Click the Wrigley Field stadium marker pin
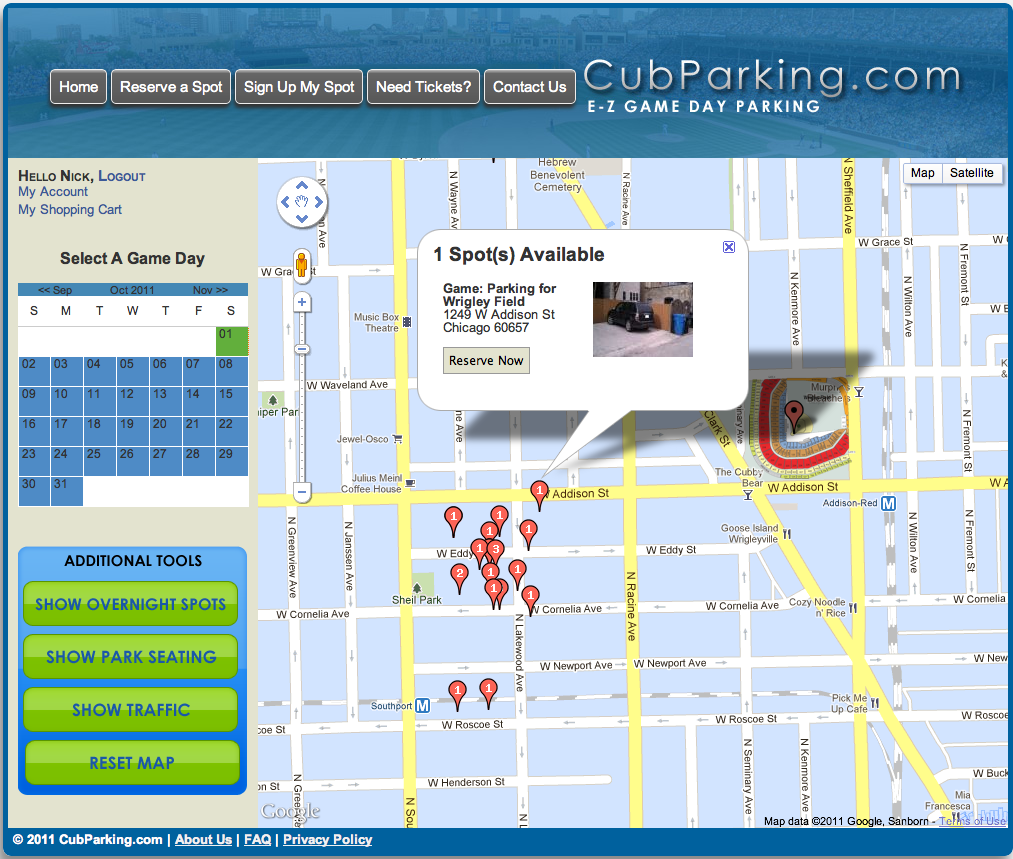 coord(793,415)
